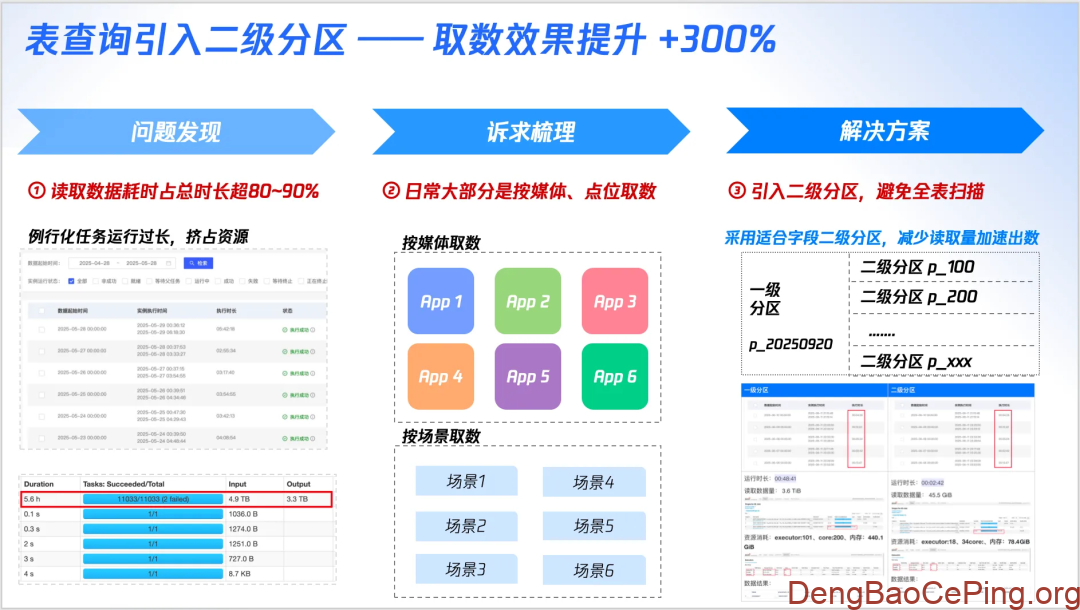The width and height of the screenshot is (1080, 610).
Task: Select the green App 2 tile
Action: point(528,301)
